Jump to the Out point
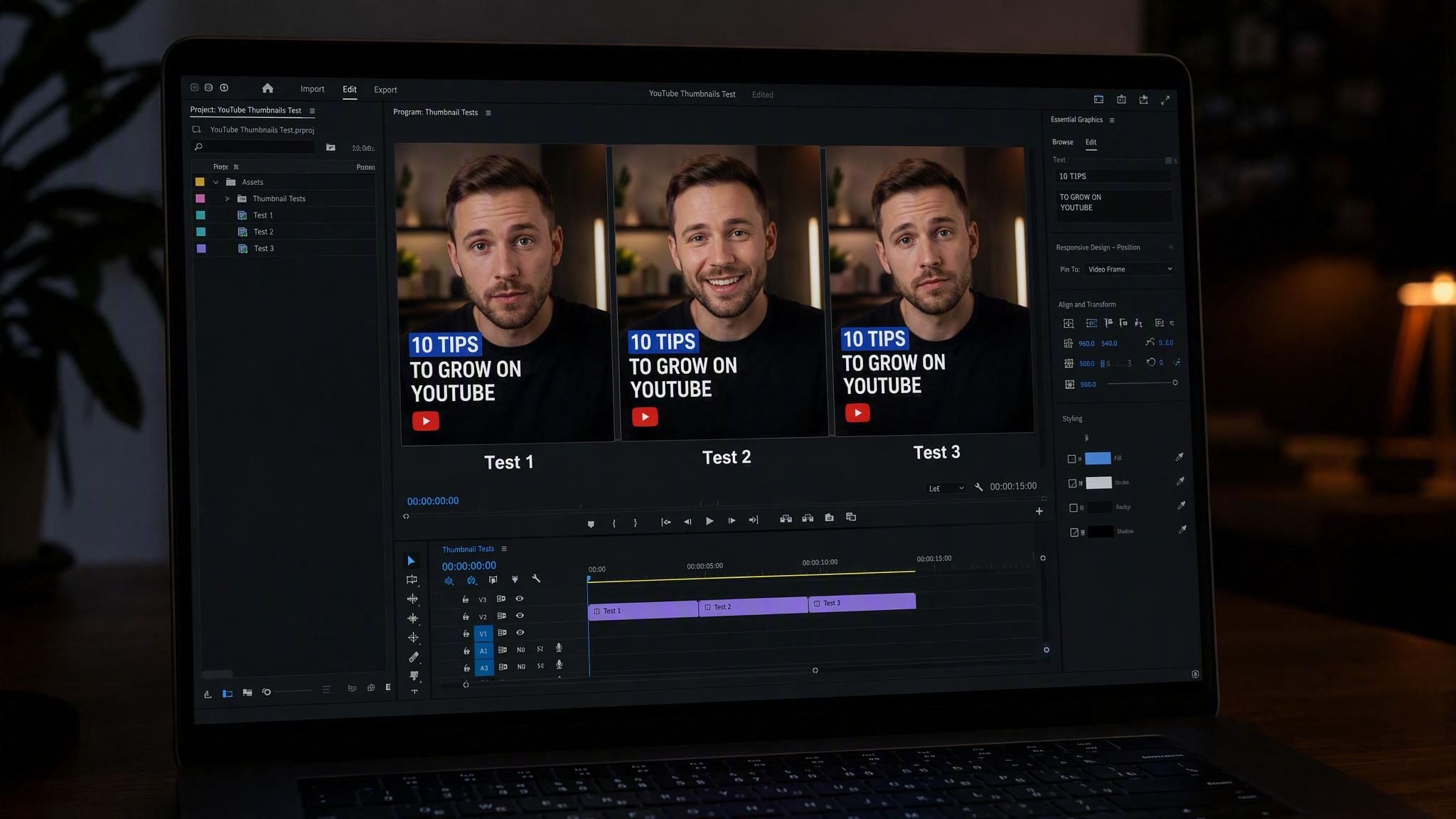This screenshot has height=819, width=1456. 754,520
